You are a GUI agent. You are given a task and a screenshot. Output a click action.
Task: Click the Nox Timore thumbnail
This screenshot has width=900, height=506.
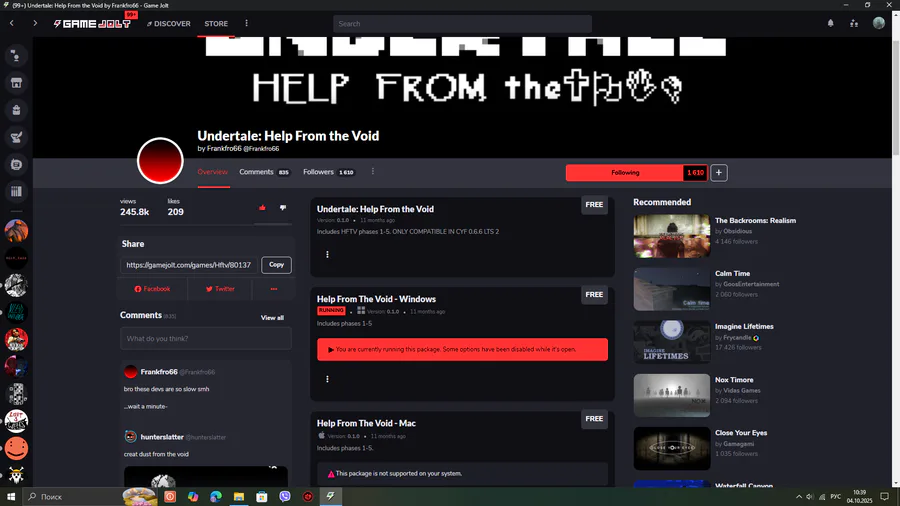pos(672,395)
